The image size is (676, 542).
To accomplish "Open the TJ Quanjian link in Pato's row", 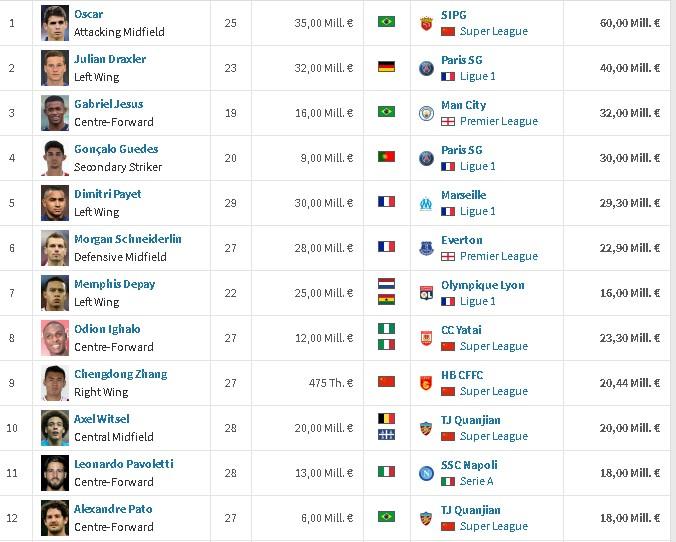I will 471,511.
